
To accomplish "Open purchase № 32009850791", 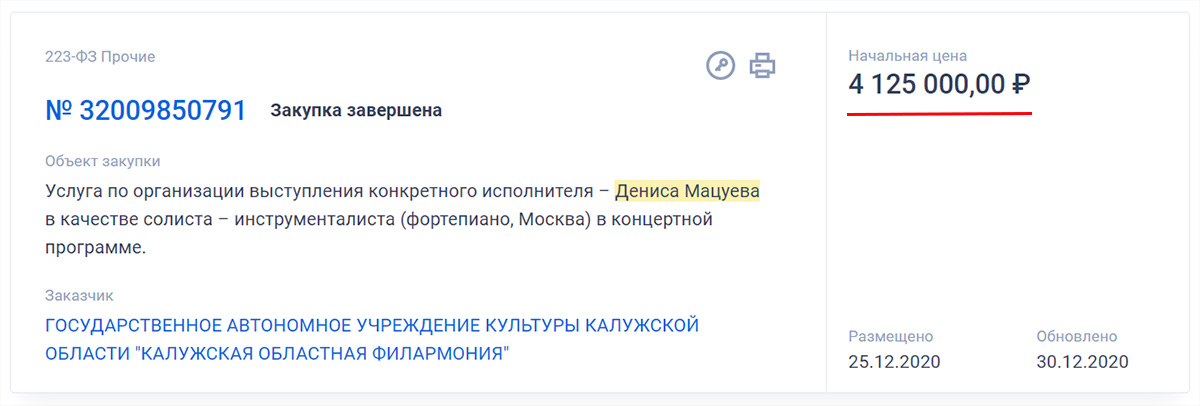I will coord(146,110).
